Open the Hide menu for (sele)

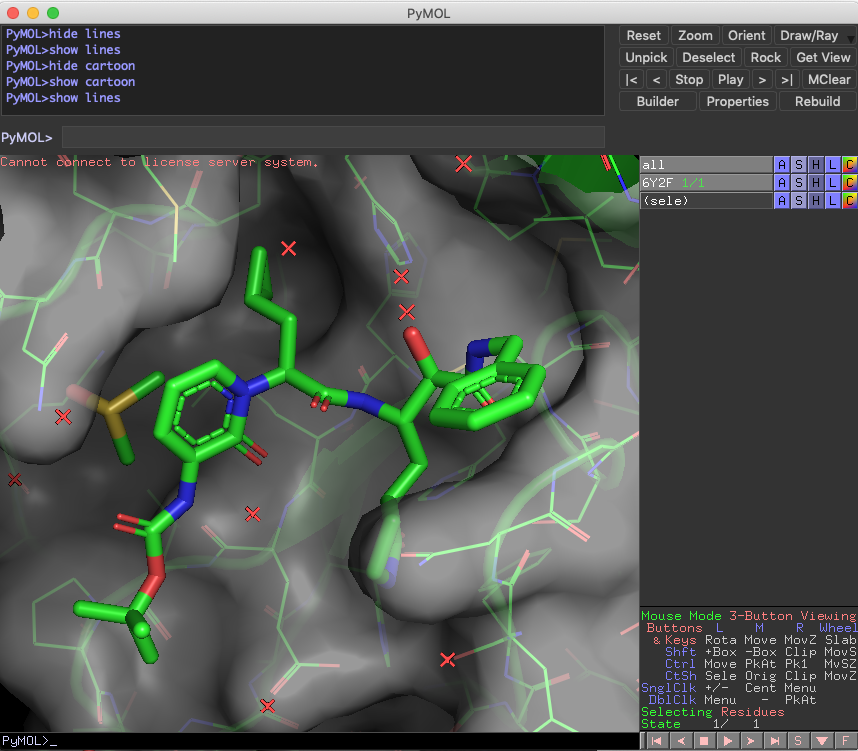point(816,200)
